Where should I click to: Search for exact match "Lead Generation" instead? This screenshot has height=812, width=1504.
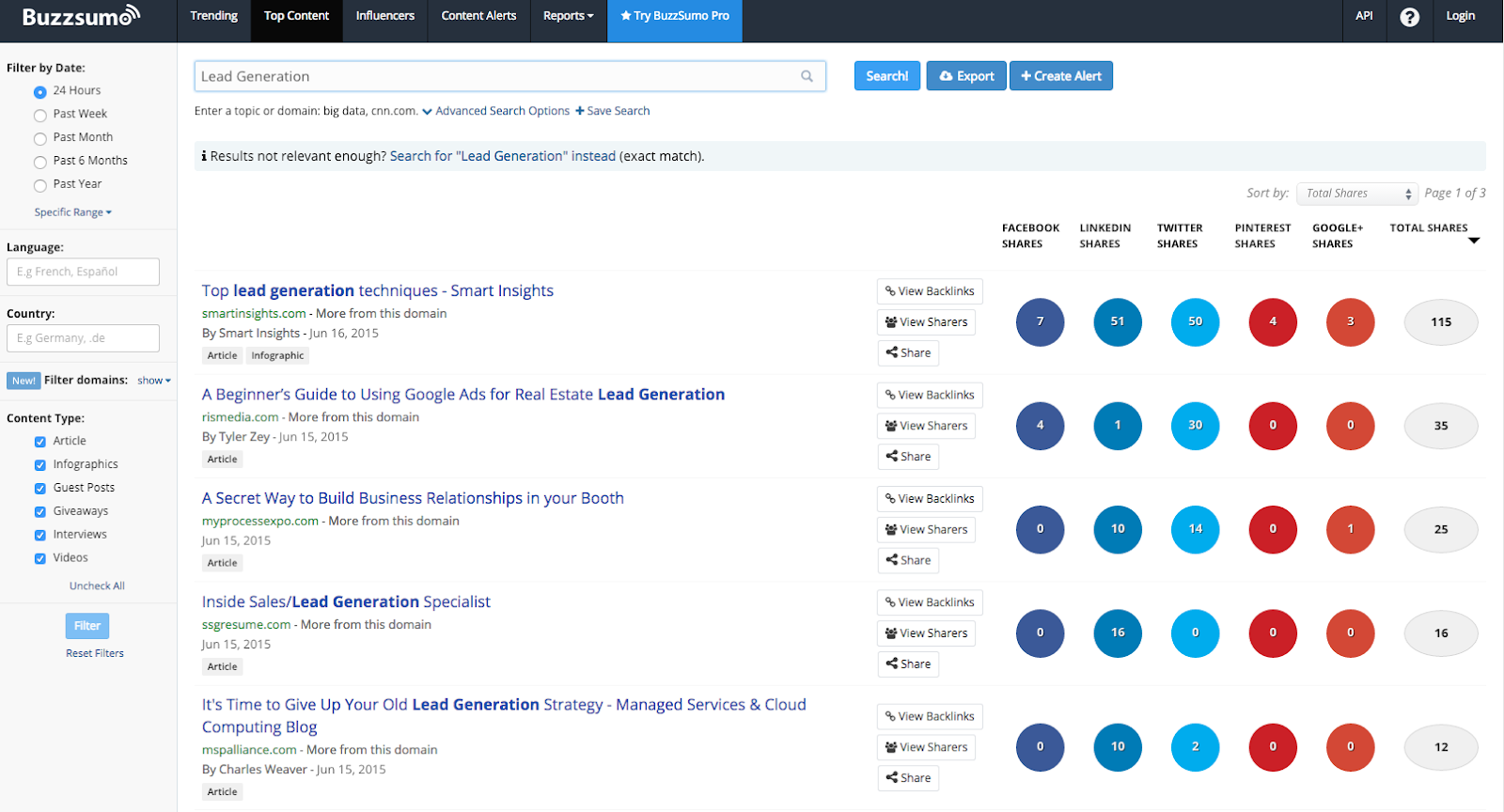pyautogui.click(x=503, y=156)
